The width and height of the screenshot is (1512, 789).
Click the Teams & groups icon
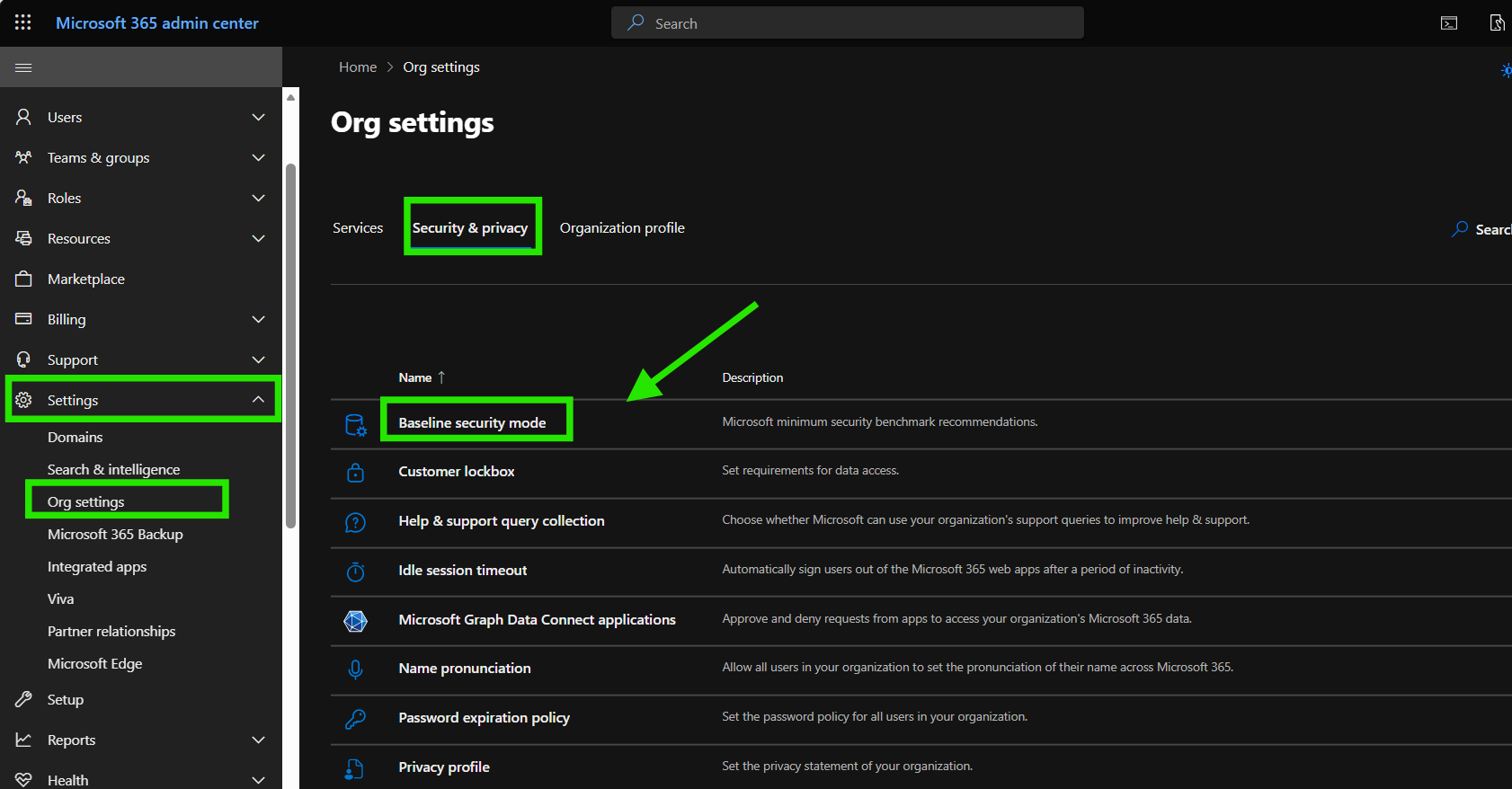(23, 157)
